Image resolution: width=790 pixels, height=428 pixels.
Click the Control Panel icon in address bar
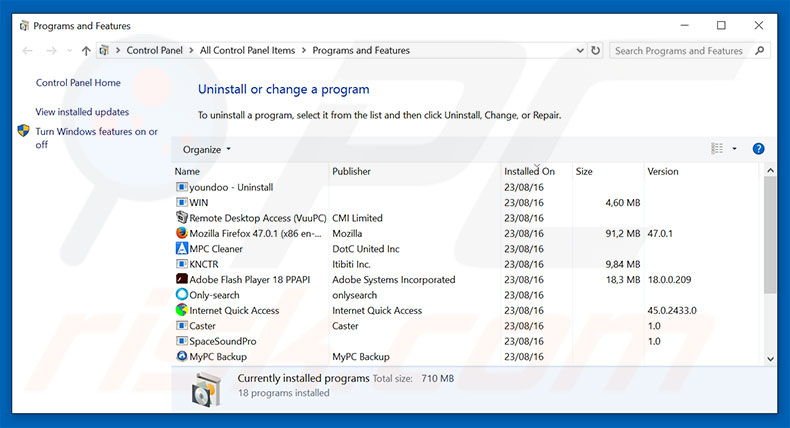(104, 50)
